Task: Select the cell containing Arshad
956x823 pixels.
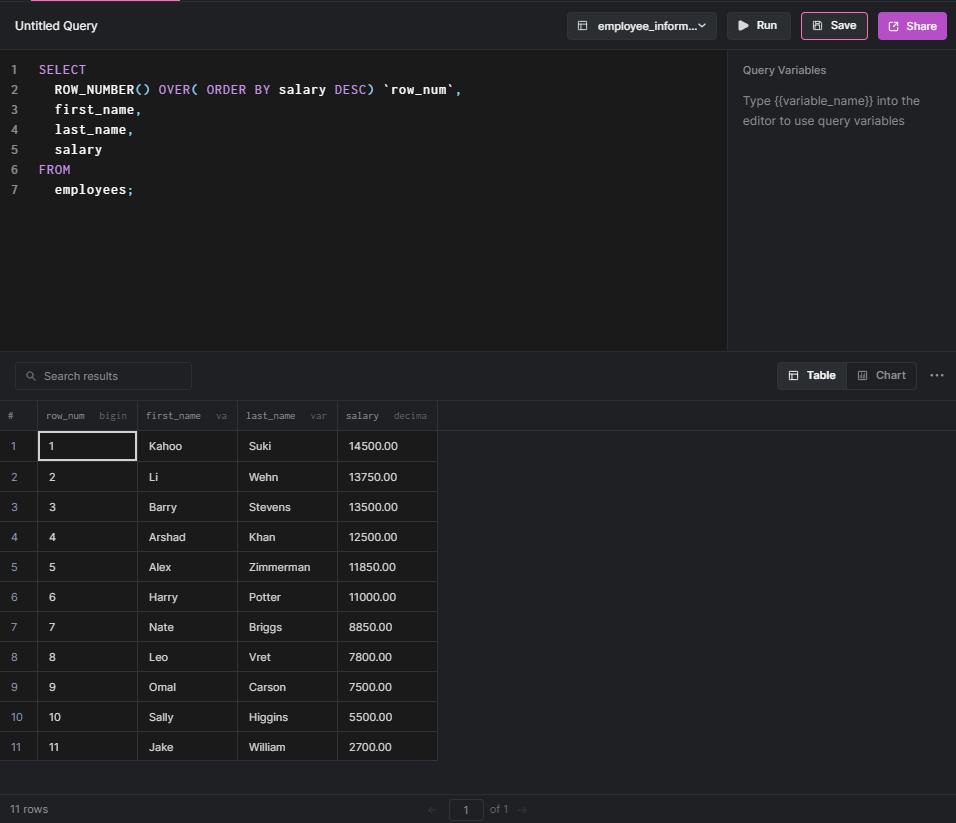Action: pos(187,537)
